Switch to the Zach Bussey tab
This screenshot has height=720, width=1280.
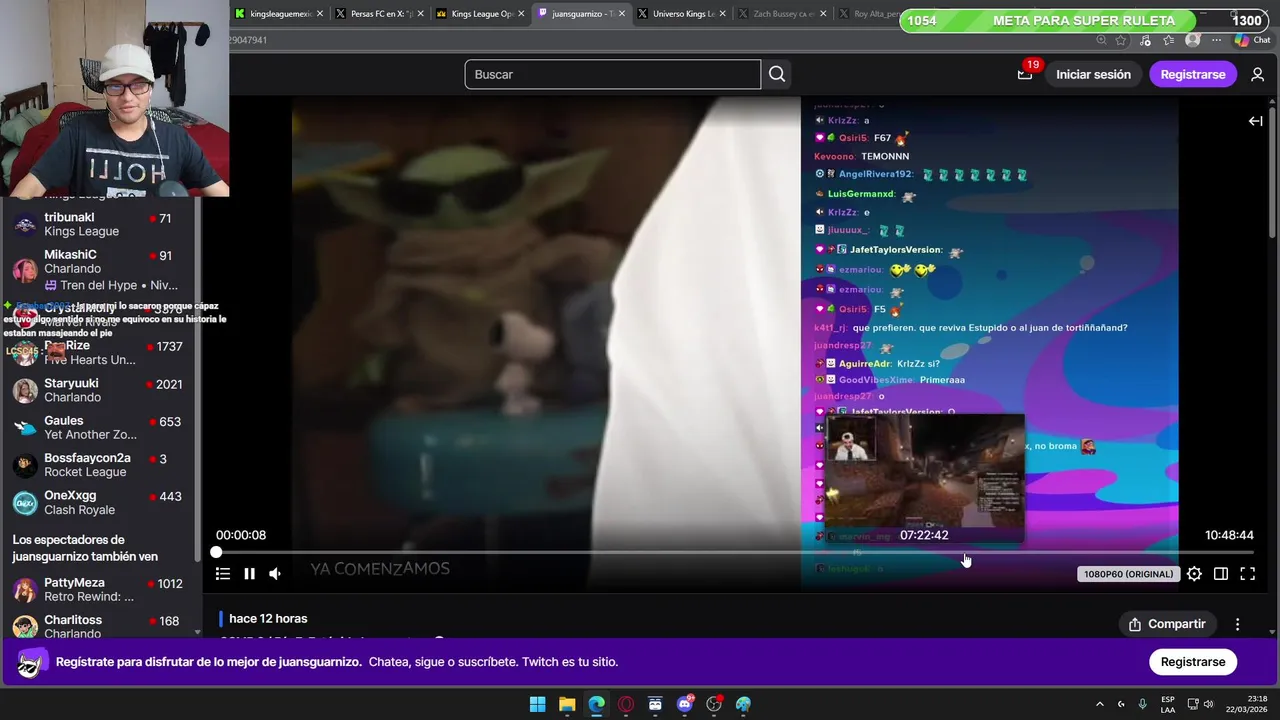(x=782, y=14)
